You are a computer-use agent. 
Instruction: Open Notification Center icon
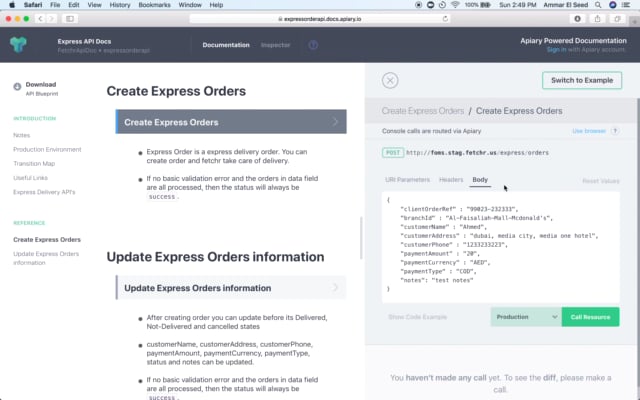point(626,5)
